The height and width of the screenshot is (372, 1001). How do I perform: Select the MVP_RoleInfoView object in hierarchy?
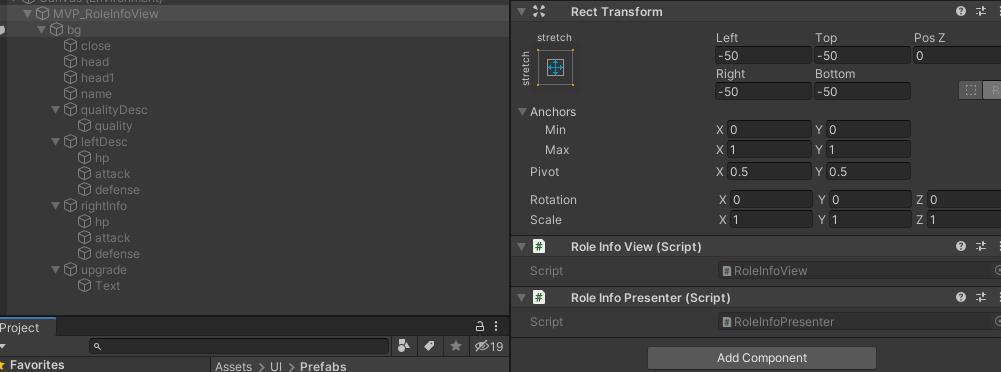point(105,13)
